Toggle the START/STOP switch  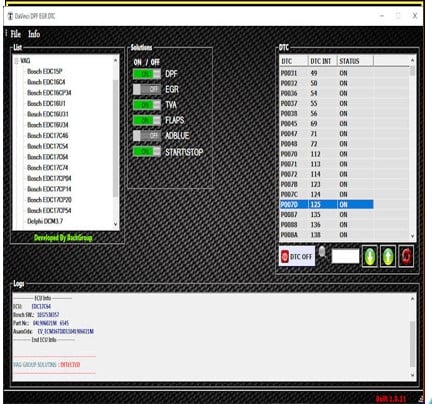coord(147,151)
